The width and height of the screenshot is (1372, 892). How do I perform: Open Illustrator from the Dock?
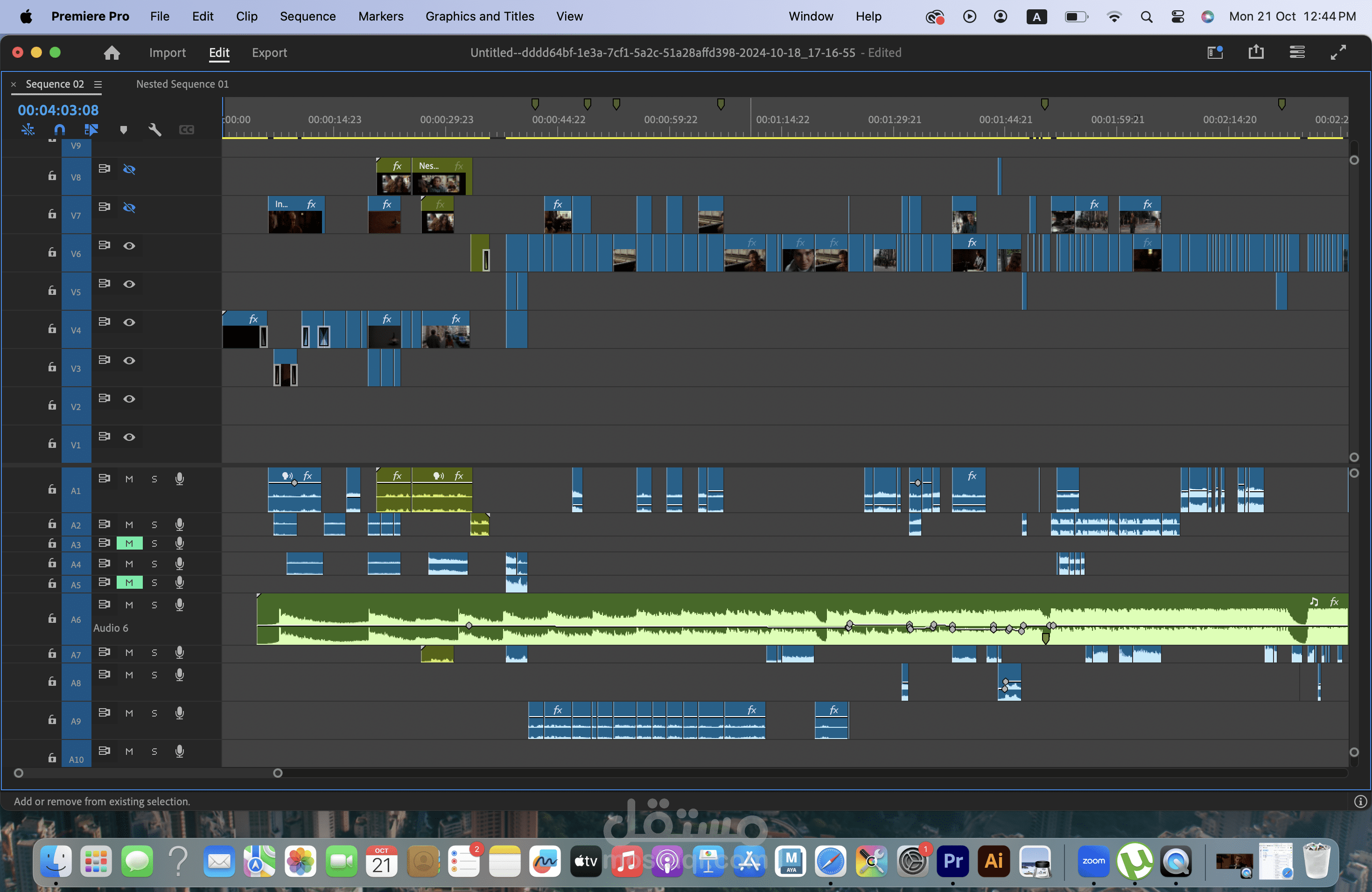pos(993,861)
